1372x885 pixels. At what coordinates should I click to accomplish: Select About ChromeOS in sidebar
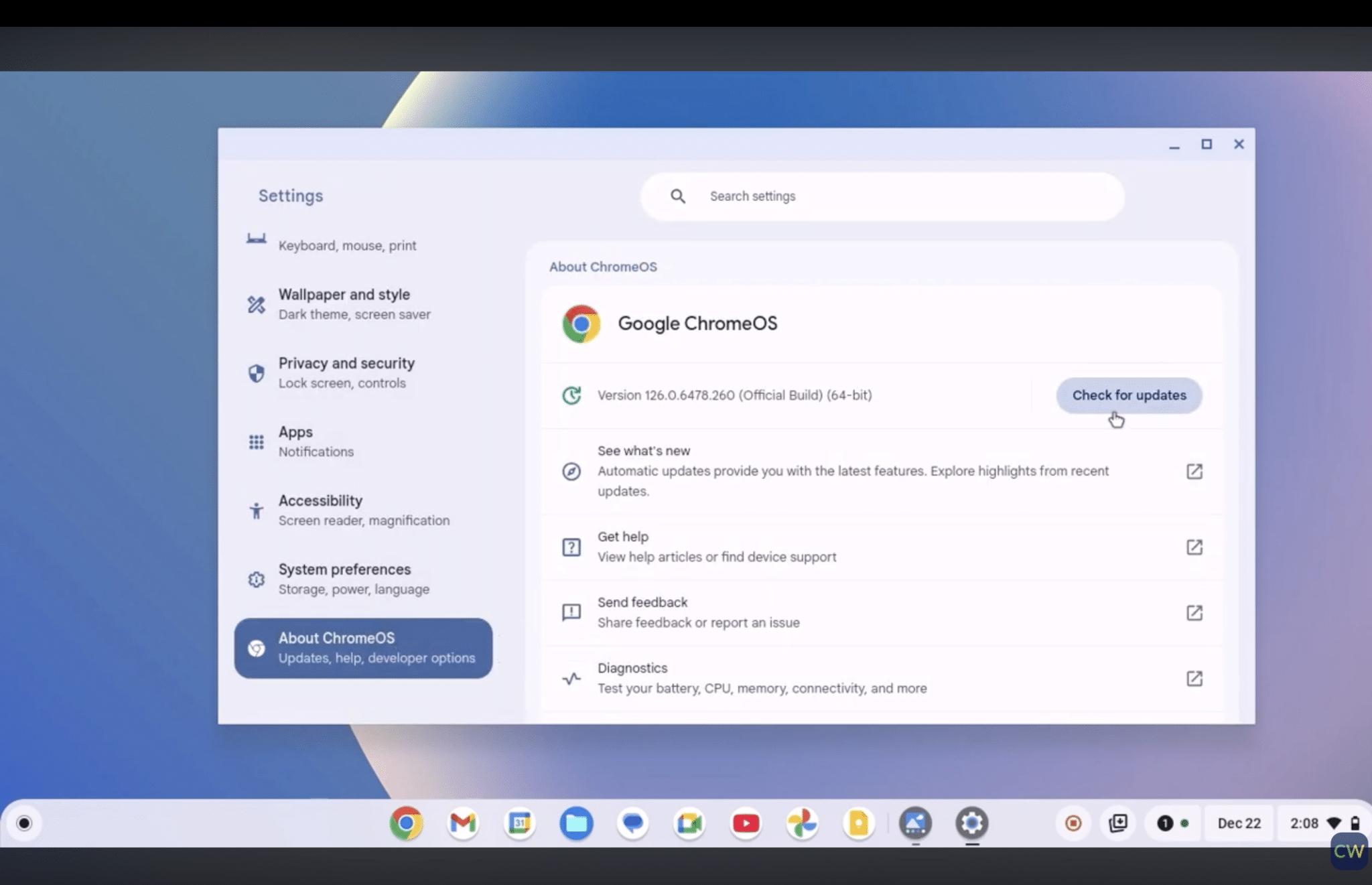pyautogui.click(x=363, y=648)
